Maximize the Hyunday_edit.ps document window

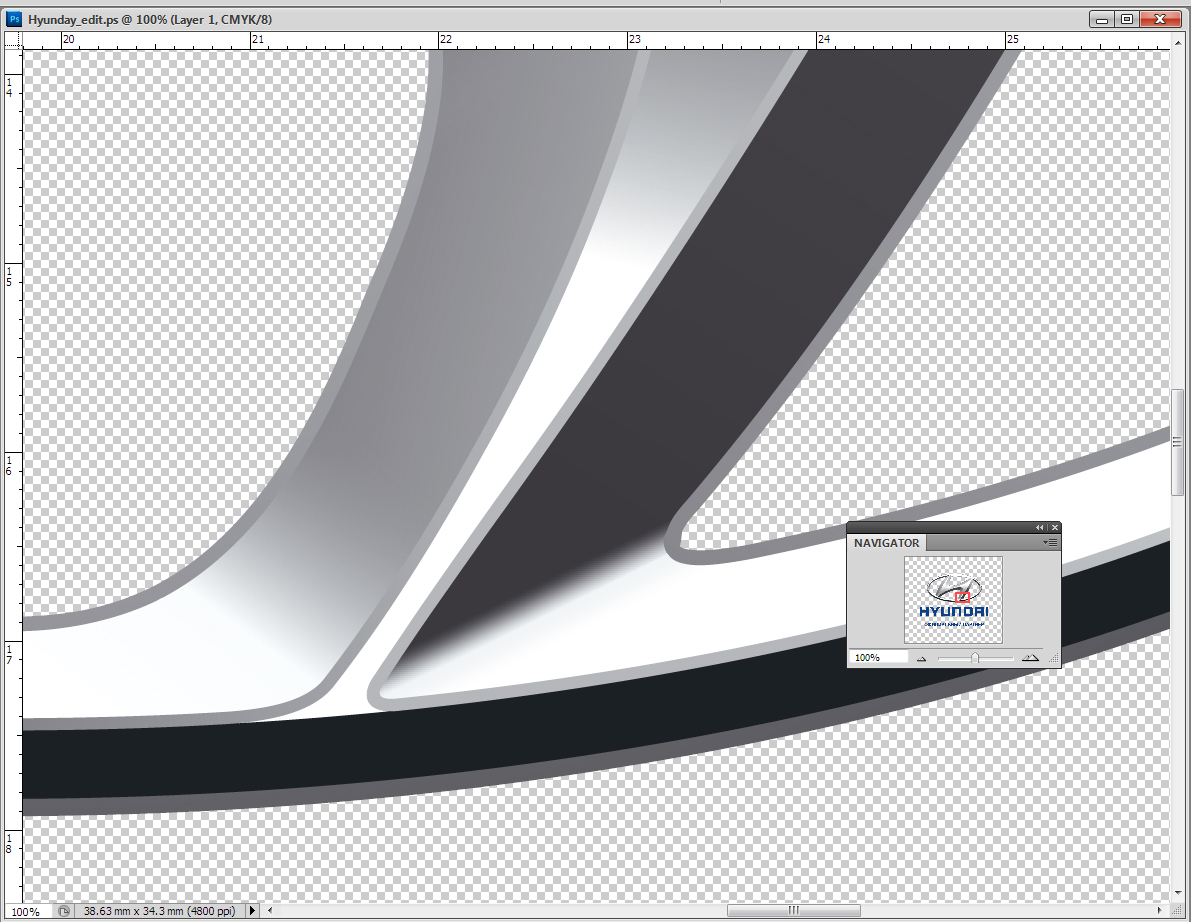(x=1127, y=19)
